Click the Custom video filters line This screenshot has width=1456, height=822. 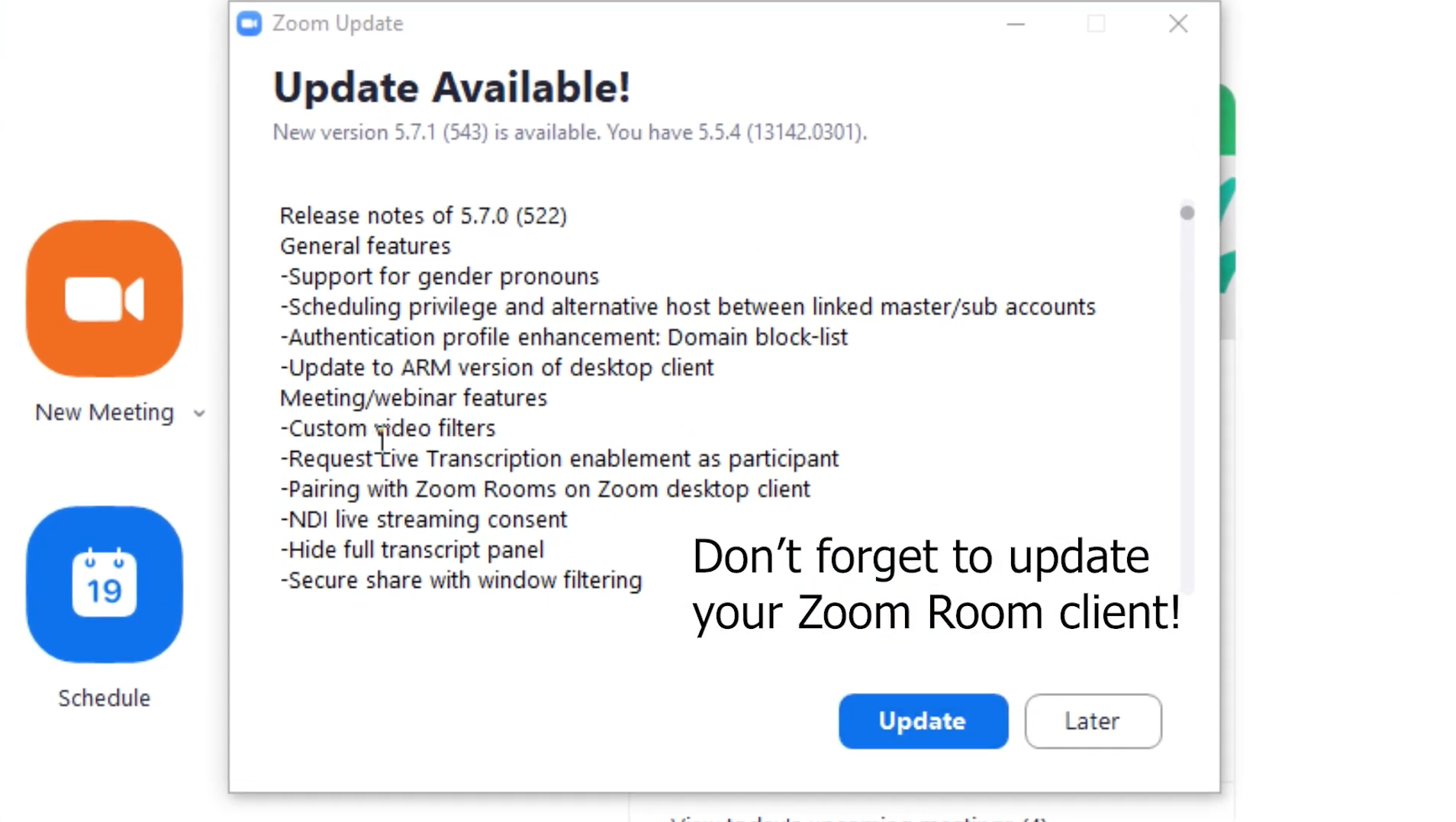point(388,428)
